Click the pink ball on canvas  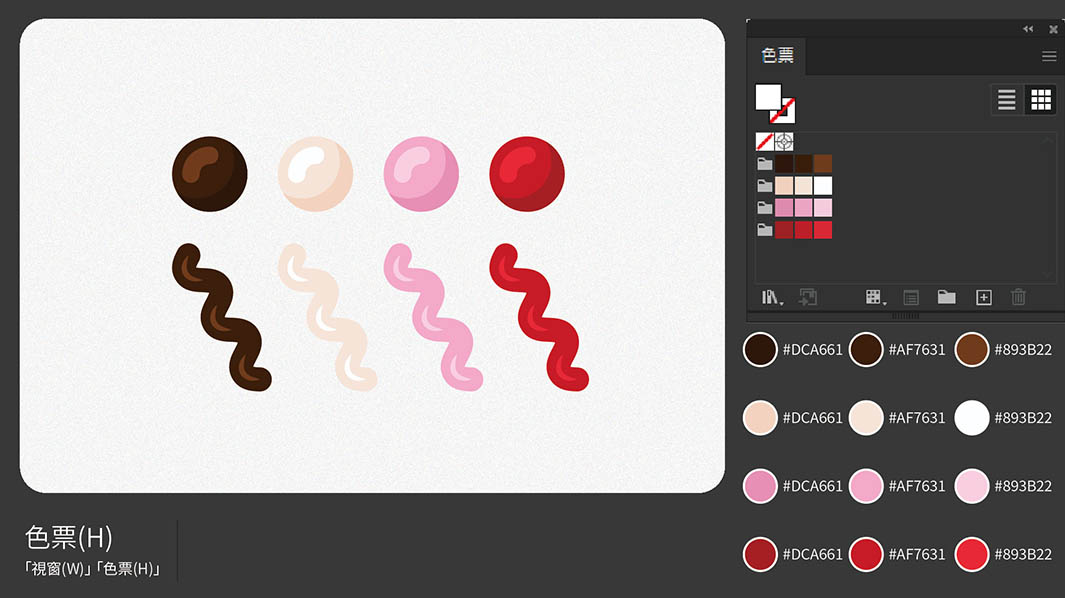421,174
